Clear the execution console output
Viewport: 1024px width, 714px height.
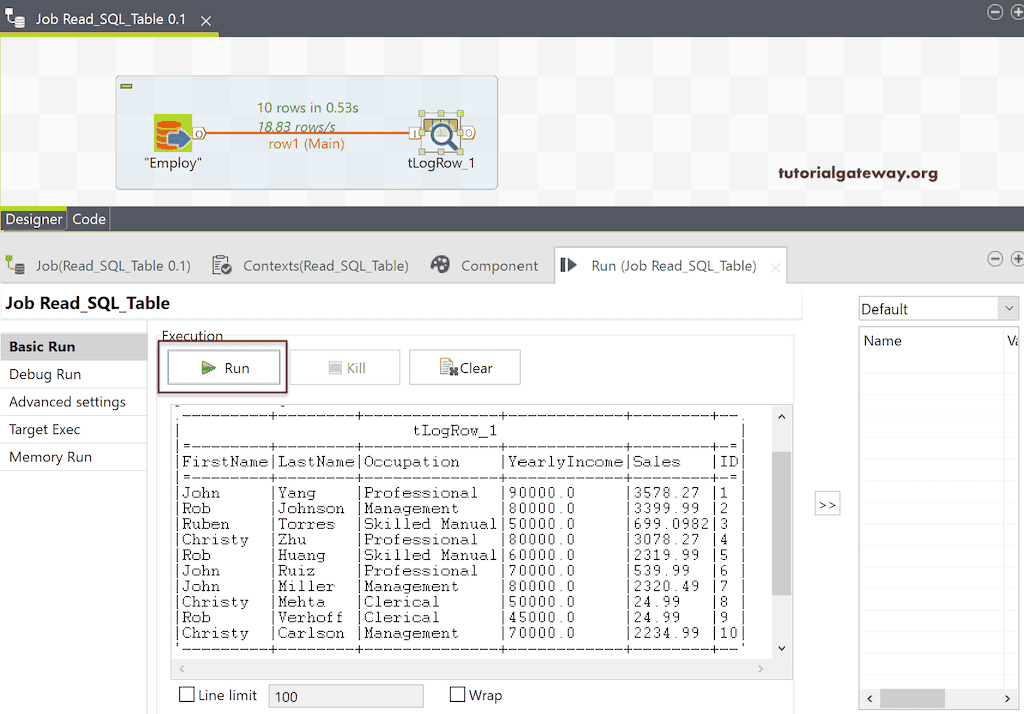click(x=465, y=368)
